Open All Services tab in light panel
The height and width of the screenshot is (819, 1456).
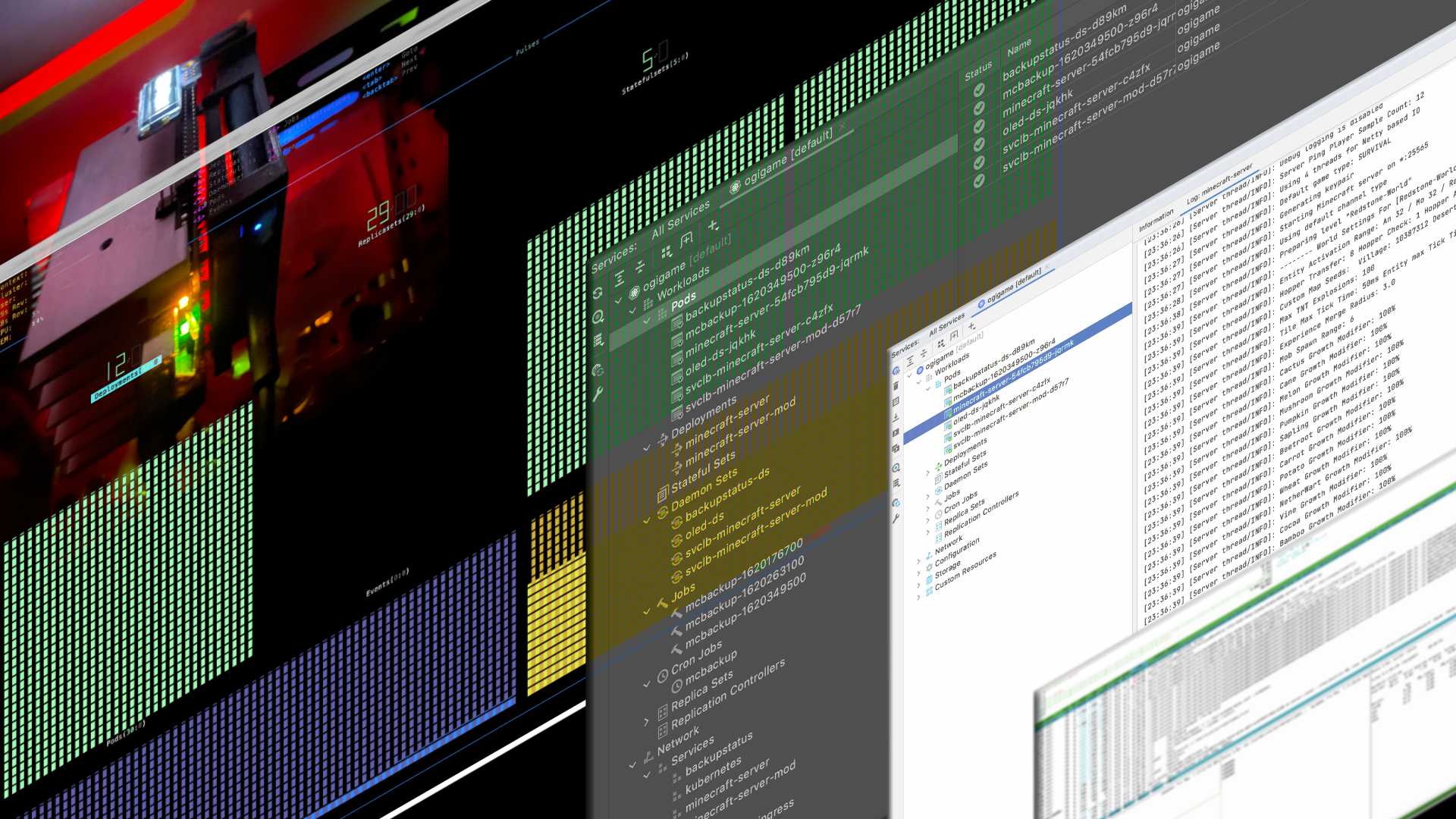[946, 324]
